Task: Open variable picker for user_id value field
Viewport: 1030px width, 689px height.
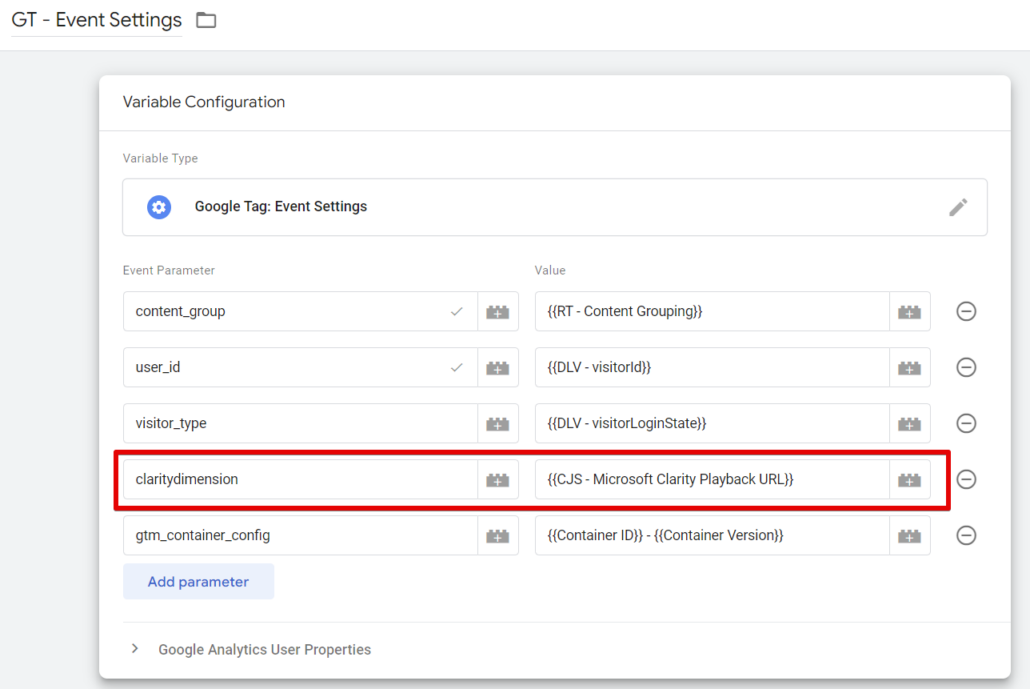Action: pyautogui.click(x=909, y=367)
